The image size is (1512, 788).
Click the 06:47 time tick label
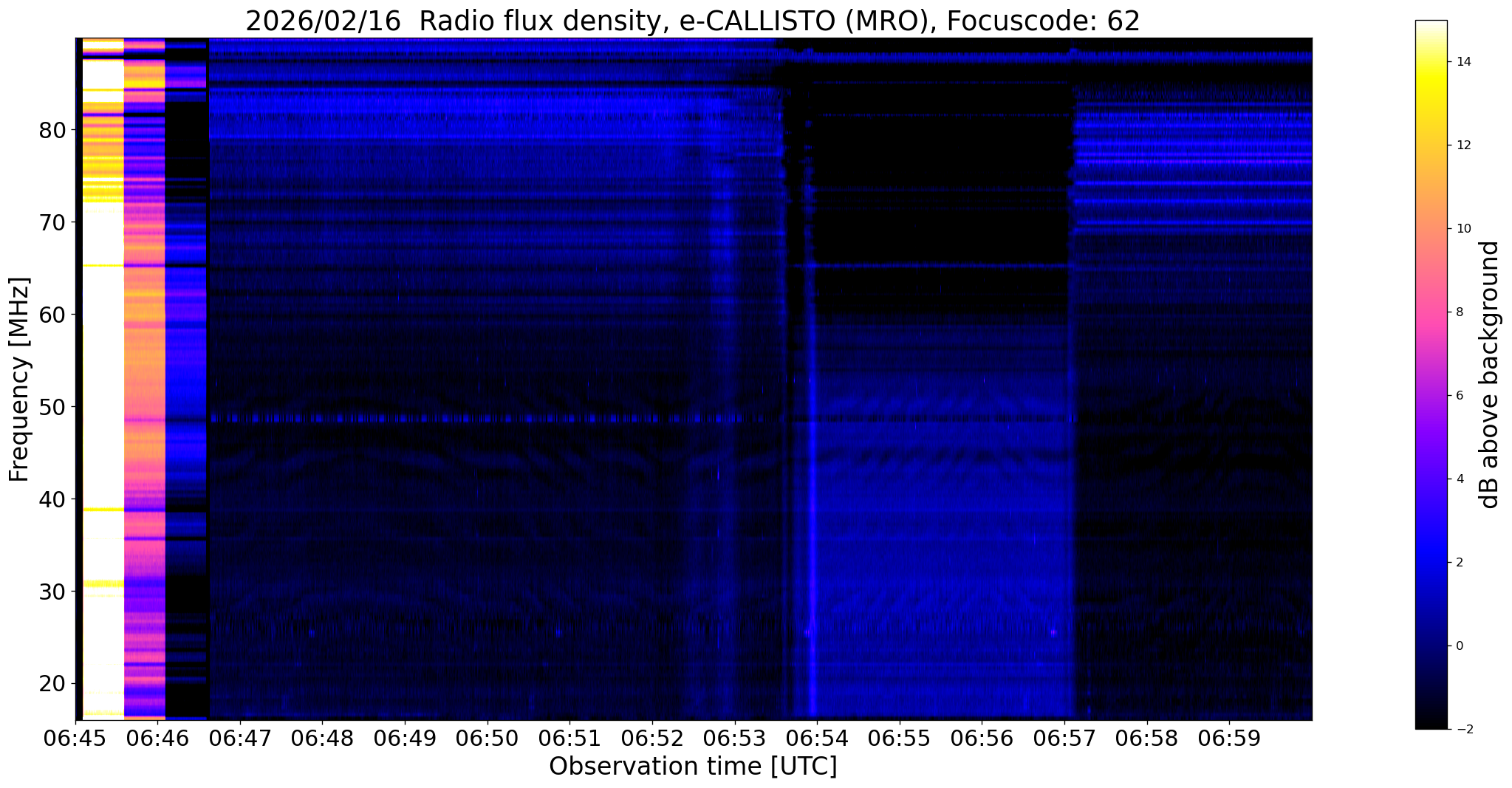[x=240, y=738]
